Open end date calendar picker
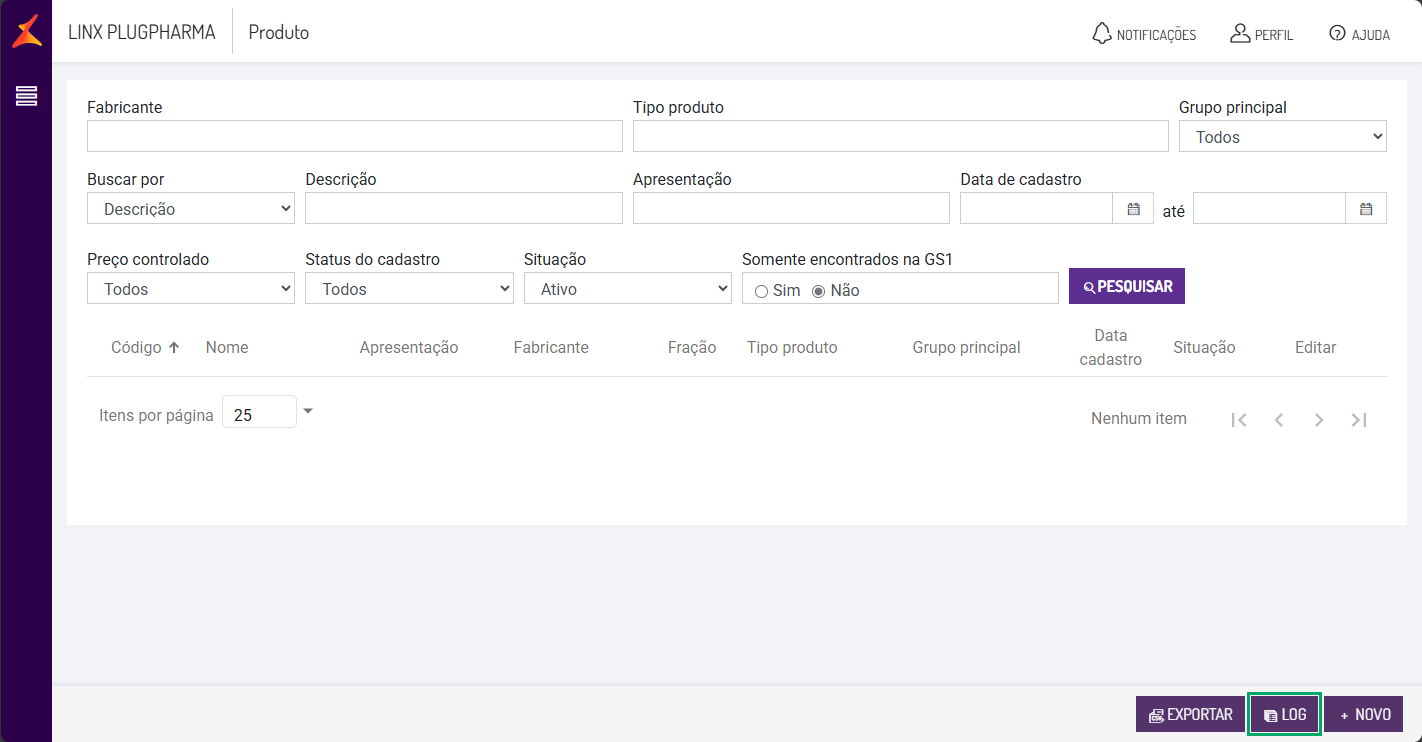1422x742 pixels. (1366, 209)
